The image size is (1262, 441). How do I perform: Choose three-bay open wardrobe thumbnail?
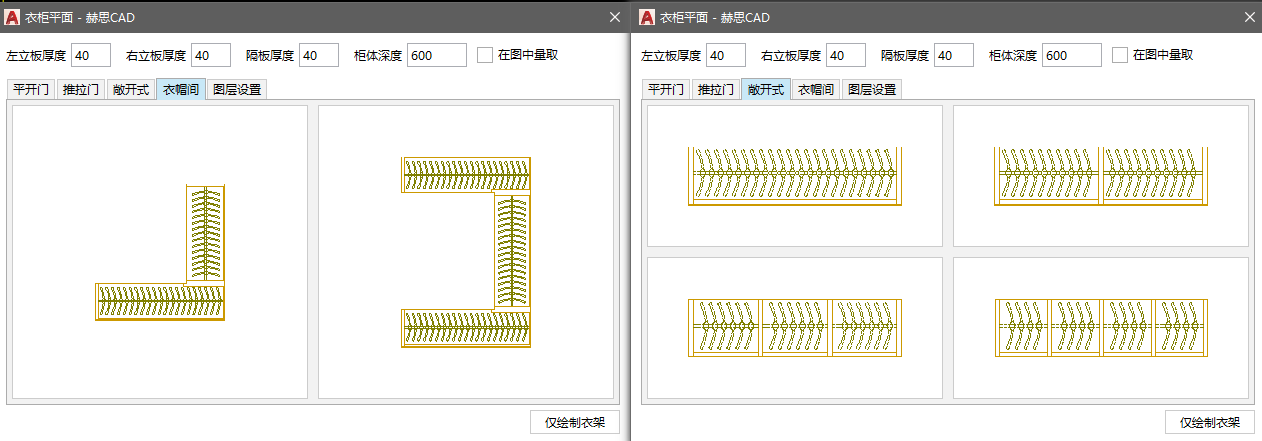[795, 328]
